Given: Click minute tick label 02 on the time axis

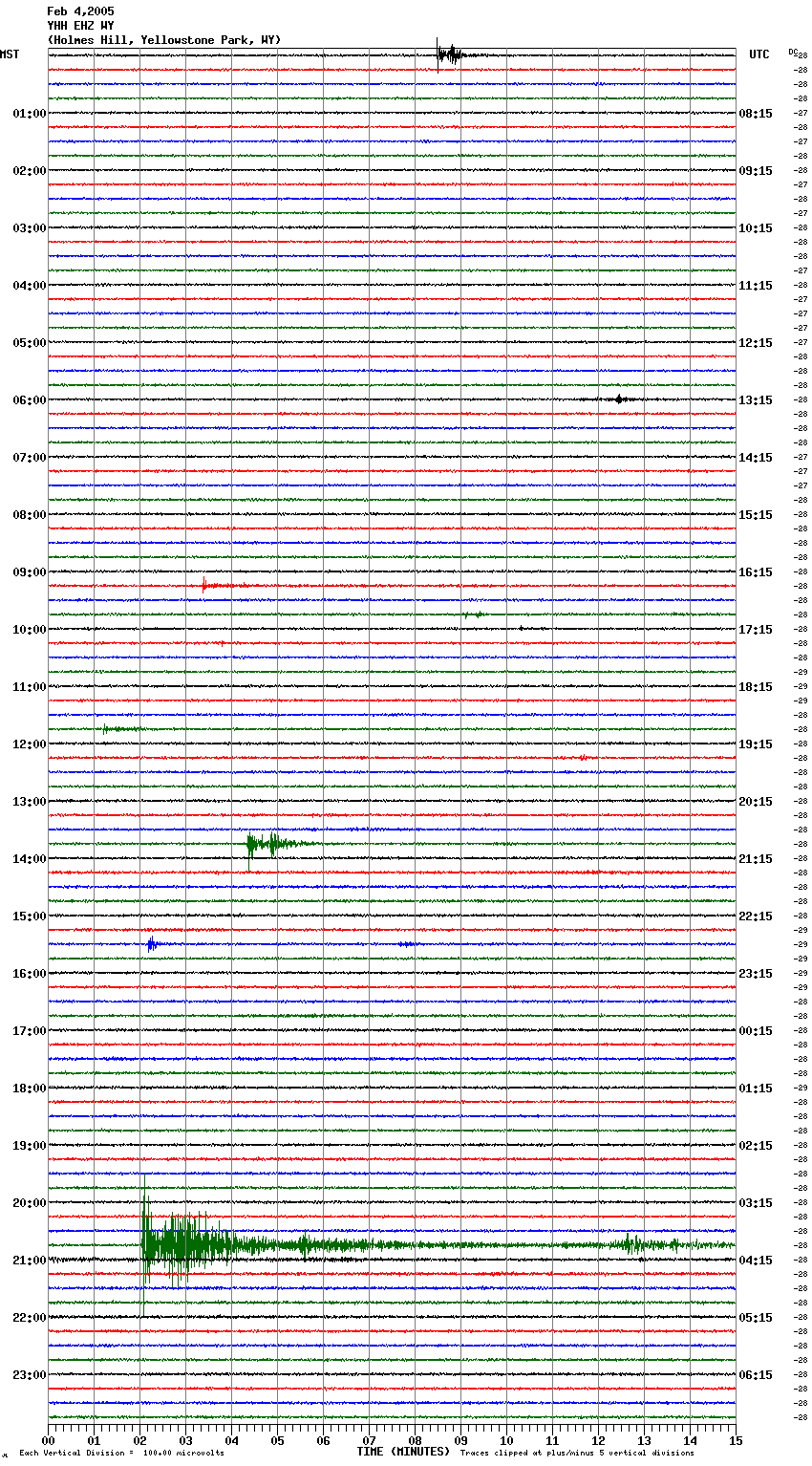Looking at the screenshot, I should pyautogui.click(x=140, y=1440).
